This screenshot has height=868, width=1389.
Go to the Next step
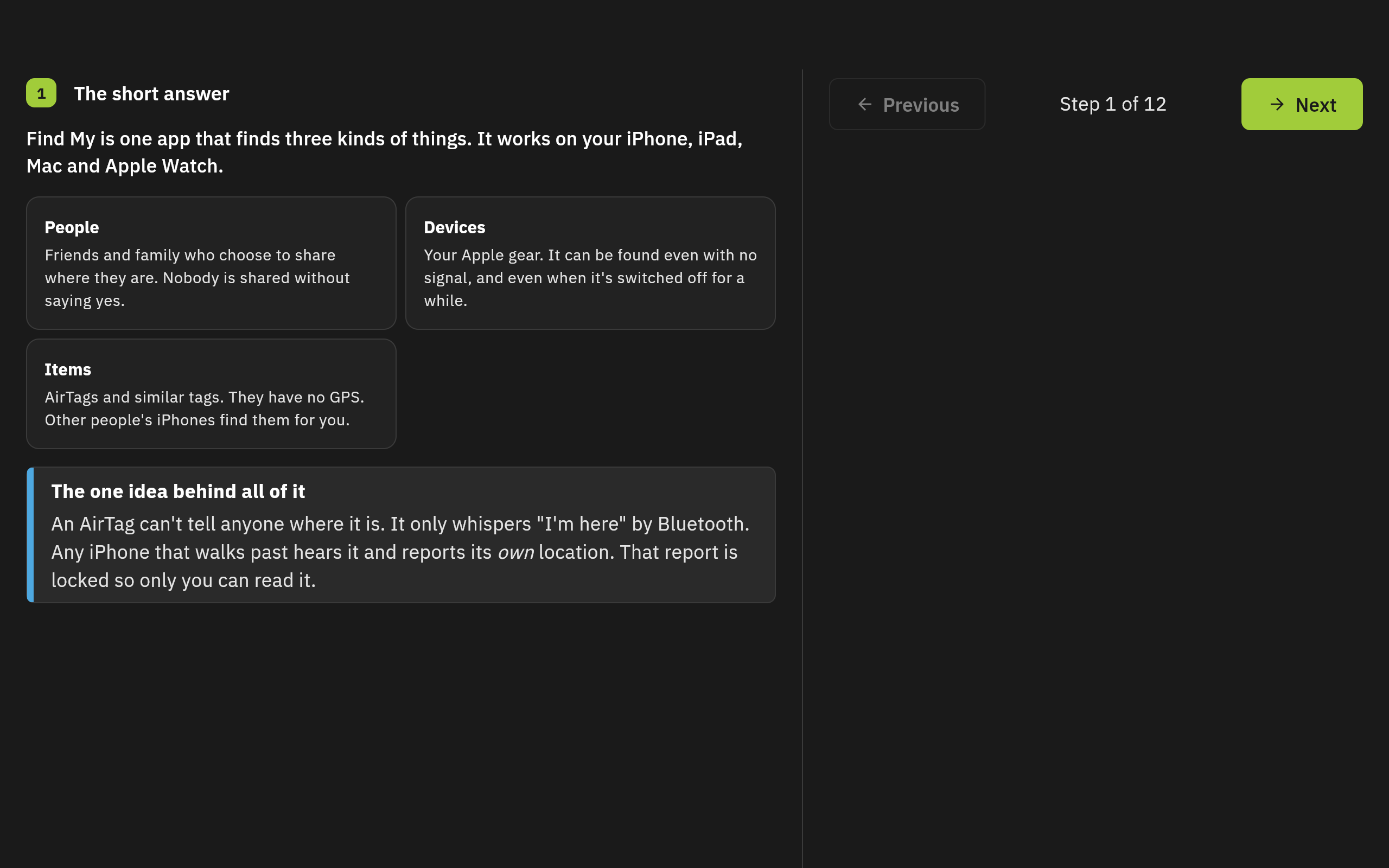click(1301, 104)
